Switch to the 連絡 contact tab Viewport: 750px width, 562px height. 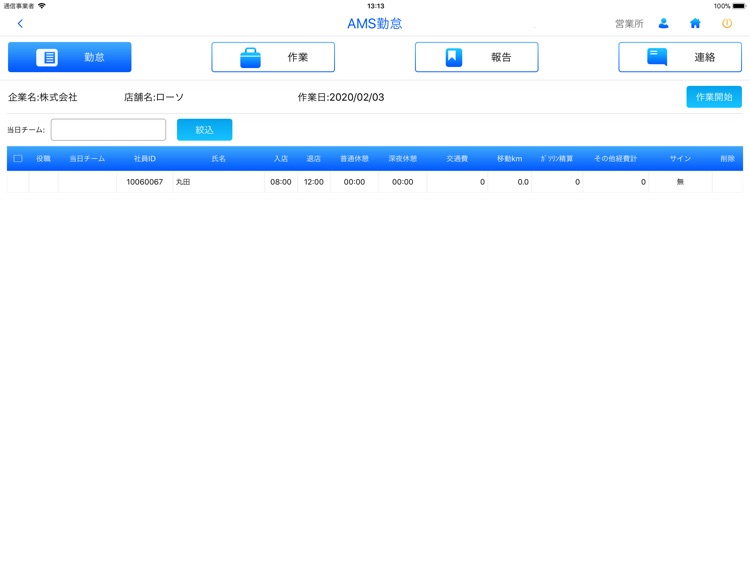point(680,57)
